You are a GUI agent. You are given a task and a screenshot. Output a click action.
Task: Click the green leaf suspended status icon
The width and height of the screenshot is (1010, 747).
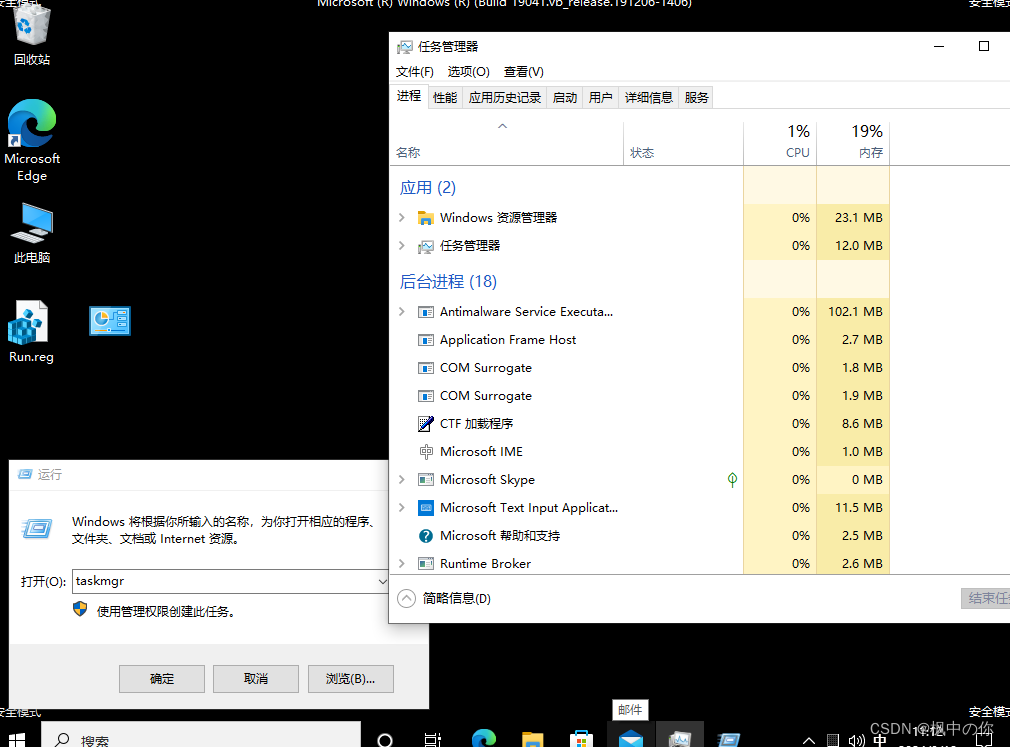pyautogui.click(x=732, y=480)
